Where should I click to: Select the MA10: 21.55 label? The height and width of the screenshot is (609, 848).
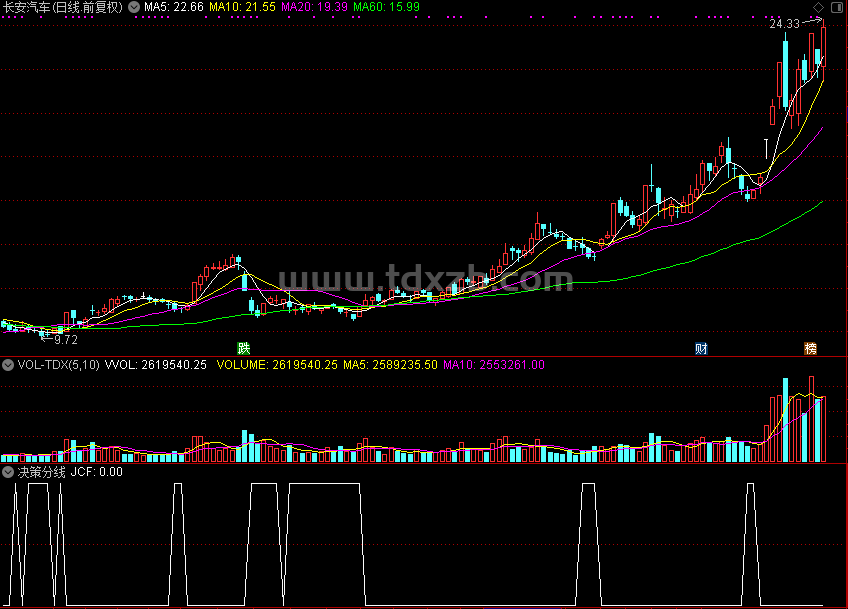click(x=242, y=7)
